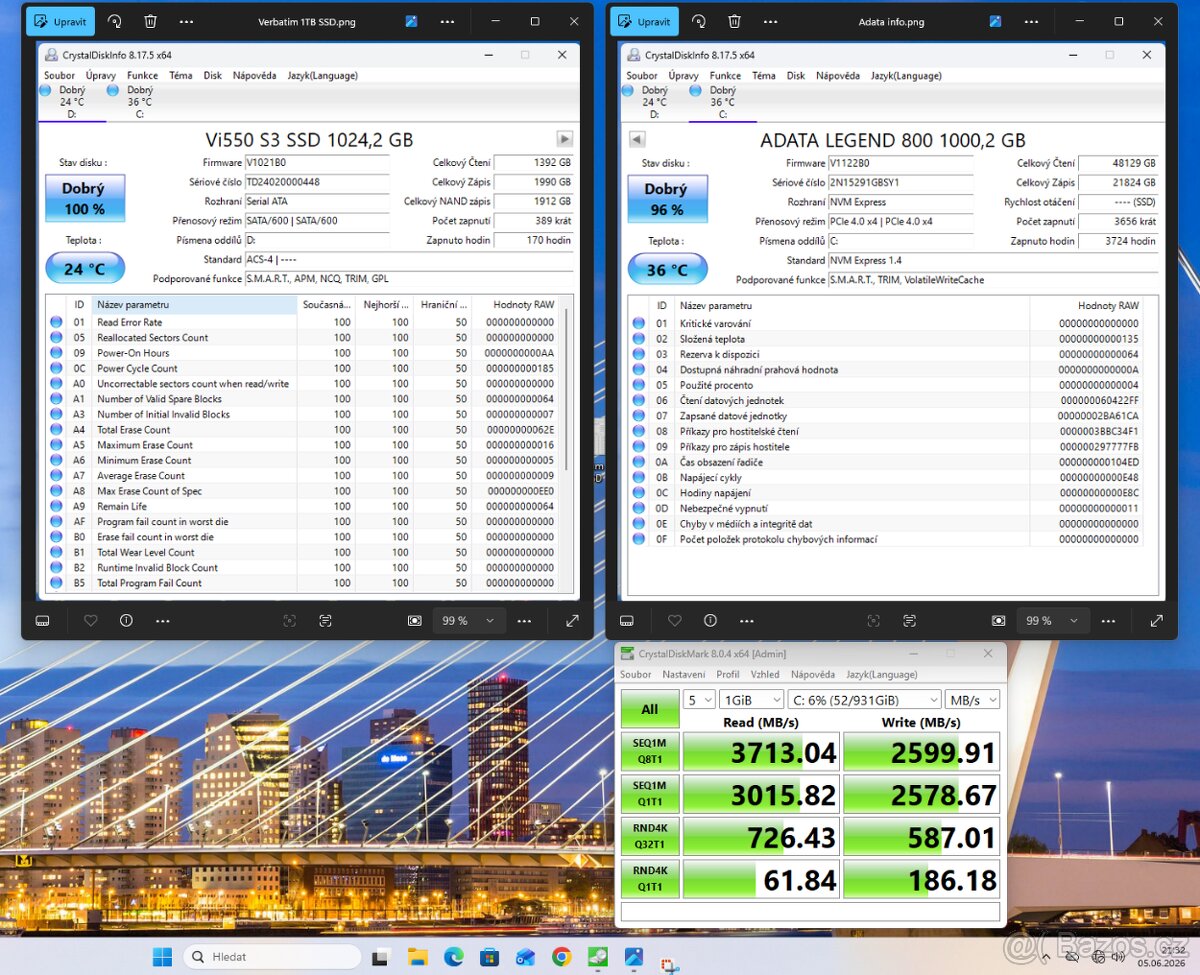1200x975 pixels.
Task: Open Soubor menu in CrystalDiskMark
Action: 635,674
